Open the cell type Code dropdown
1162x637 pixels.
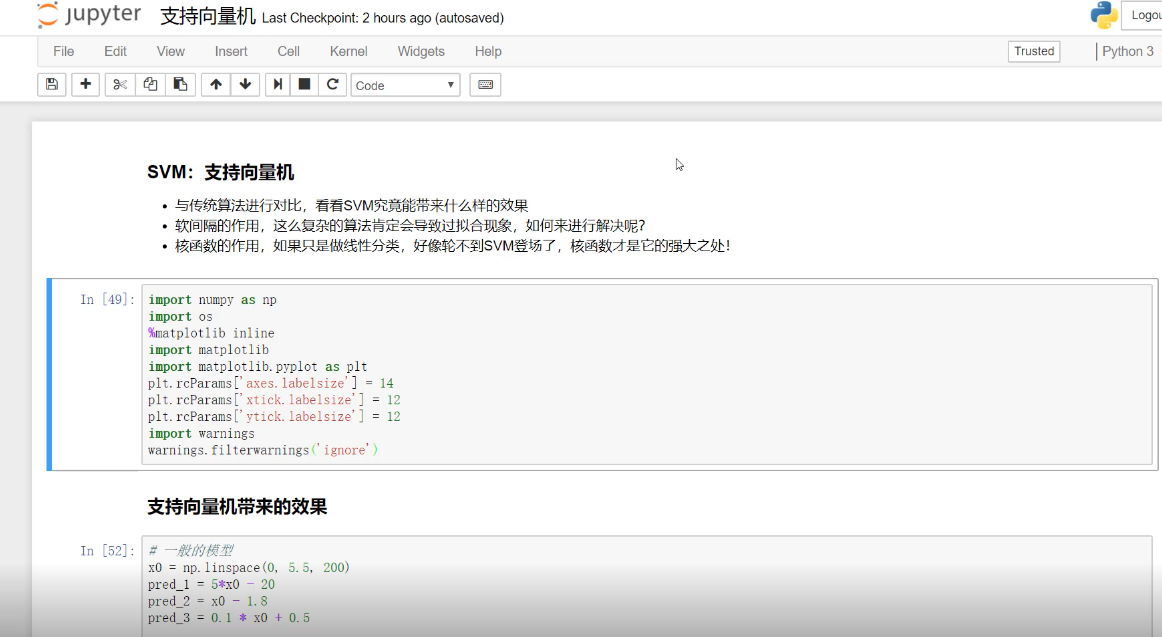click(x=405, y=85)
